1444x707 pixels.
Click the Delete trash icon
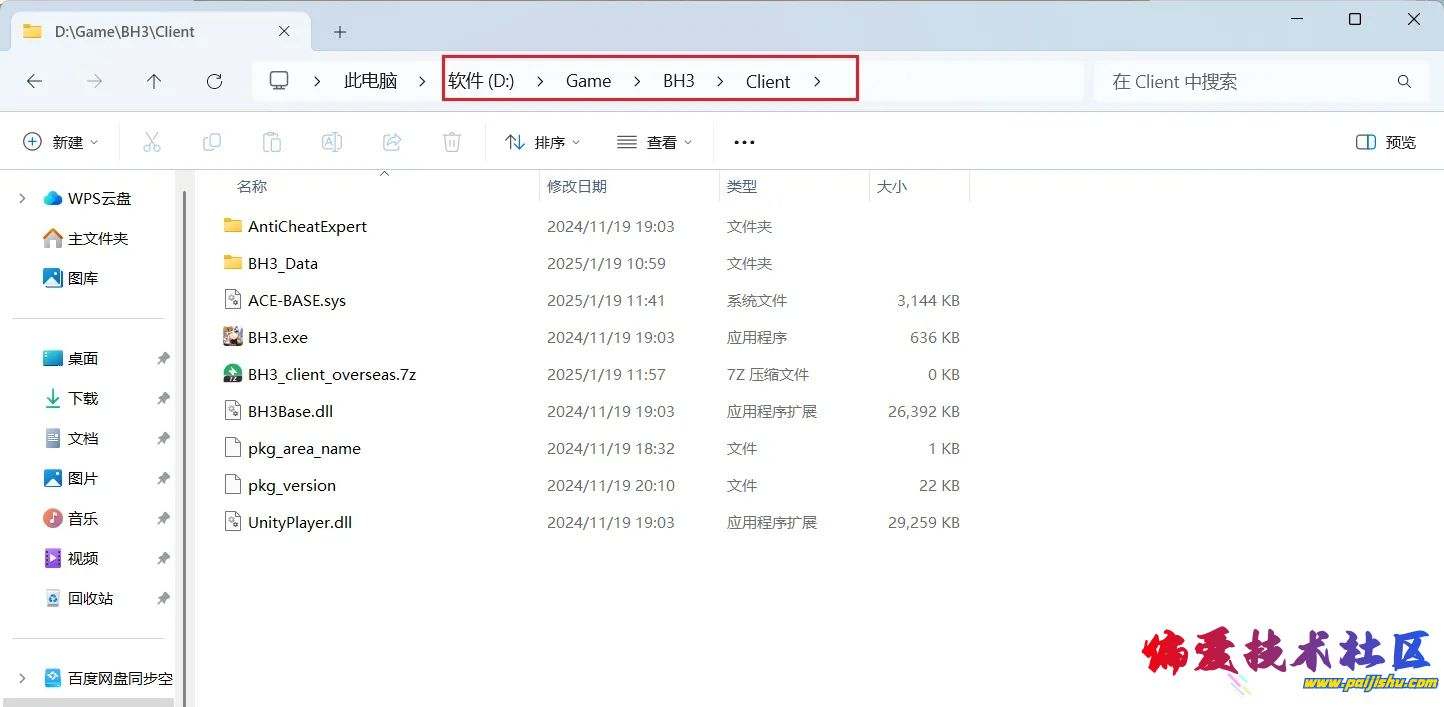pos(452,142)
